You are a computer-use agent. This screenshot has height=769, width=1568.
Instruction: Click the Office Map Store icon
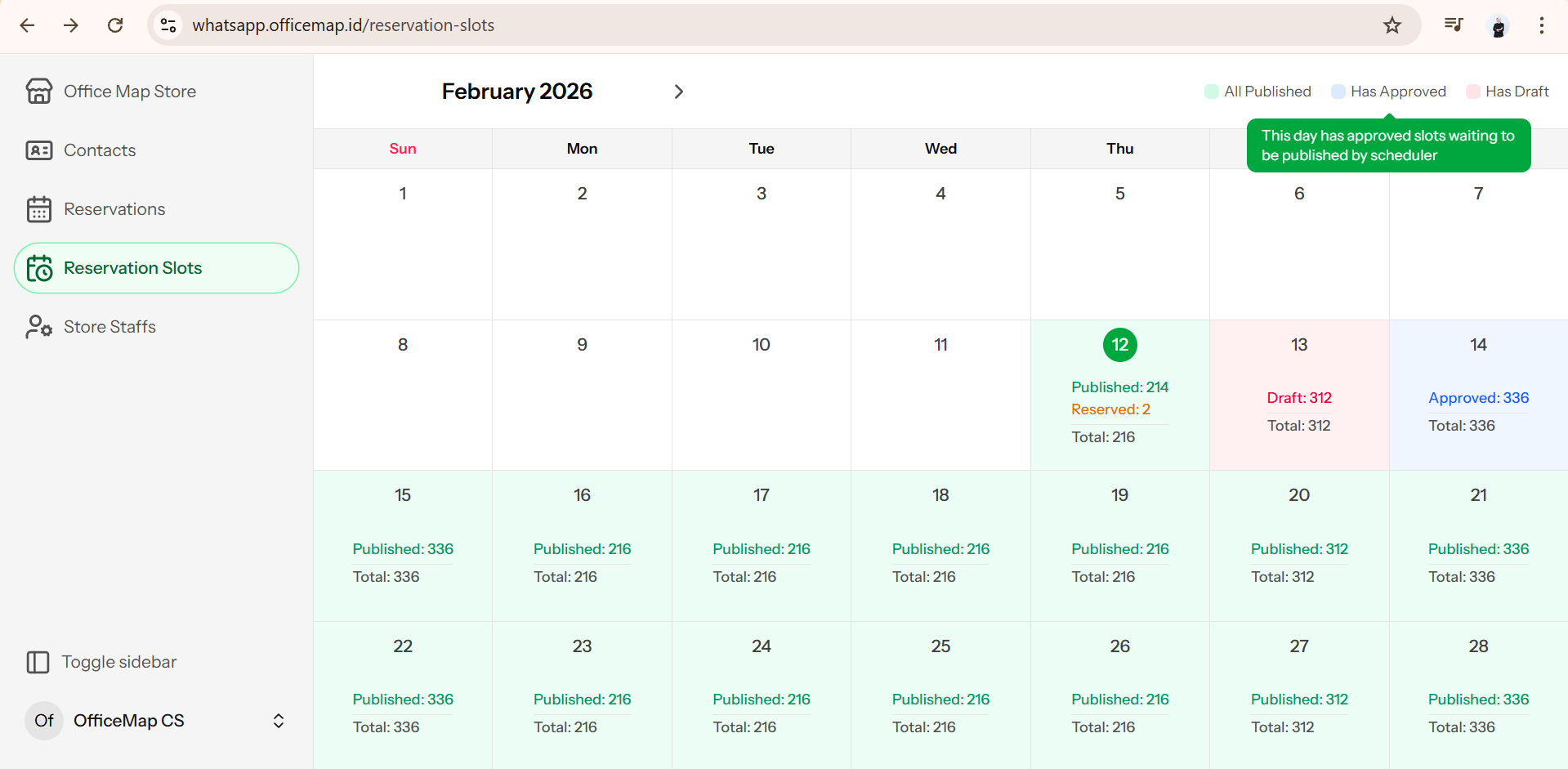pyautogui.click(x=38, y=92)
